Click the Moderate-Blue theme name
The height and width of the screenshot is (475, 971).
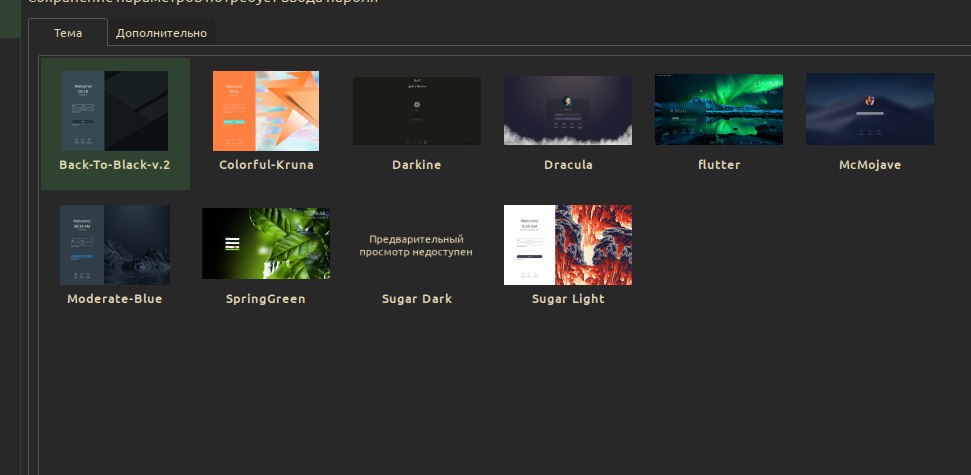pyautogui.click(x=115, y=299)
